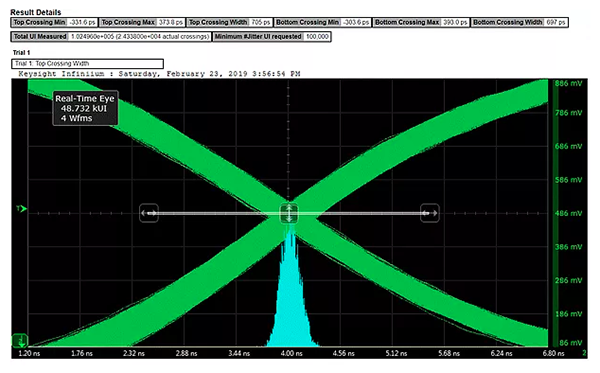Click the 486 mV vertical scale label
This screenshot has height=373, width=600.
point(568,213)
